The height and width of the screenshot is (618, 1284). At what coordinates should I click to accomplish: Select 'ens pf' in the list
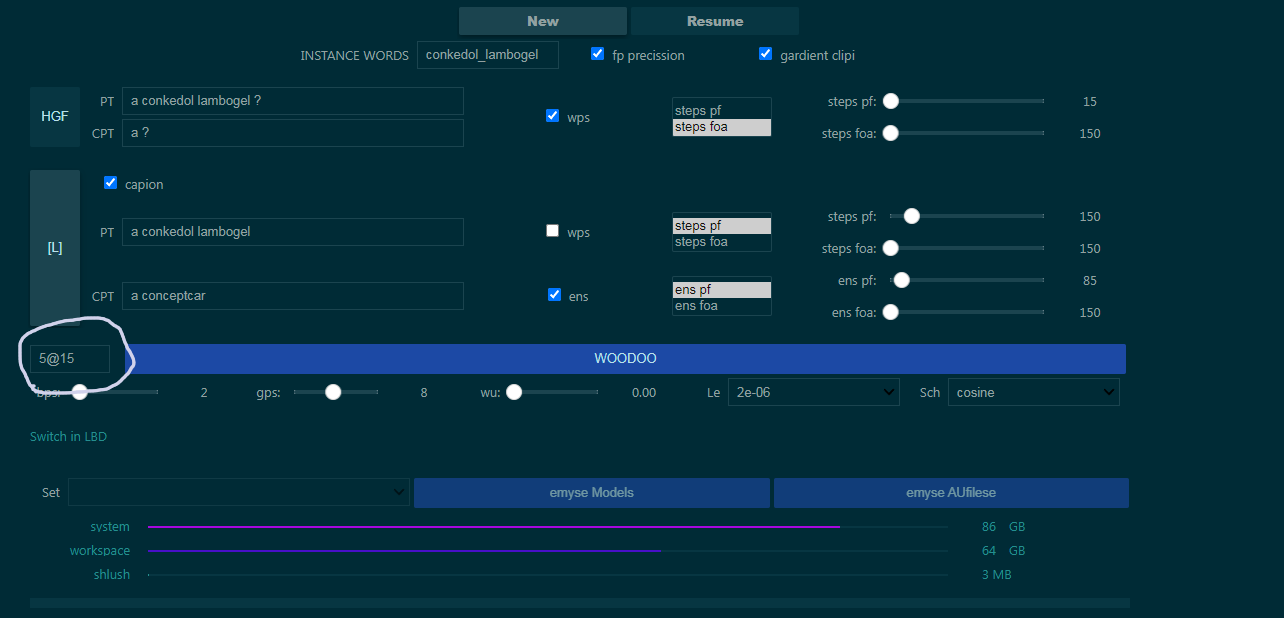[722, 290]
